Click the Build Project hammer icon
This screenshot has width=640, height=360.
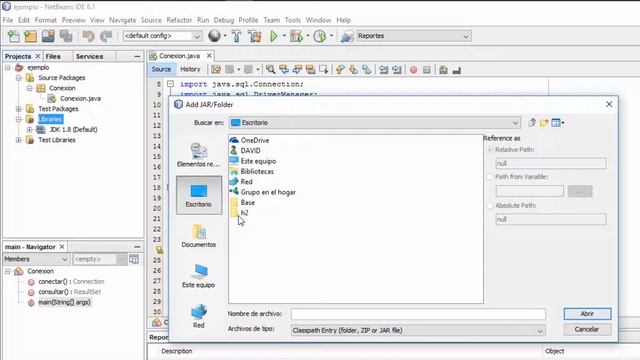pyautogui.click(x=236, y=36)
